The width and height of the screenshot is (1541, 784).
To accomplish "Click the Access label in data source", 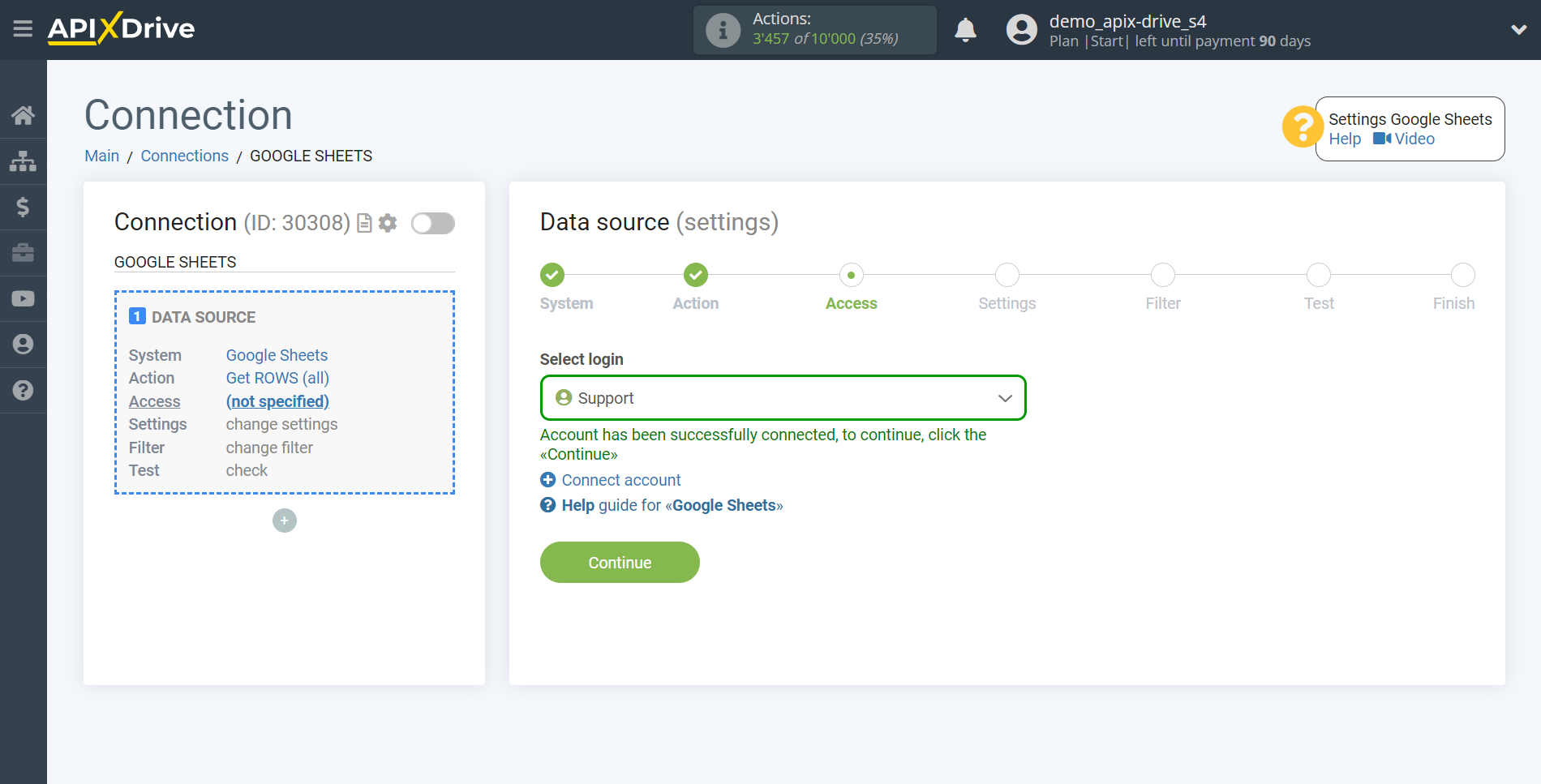I will point(155,401).
